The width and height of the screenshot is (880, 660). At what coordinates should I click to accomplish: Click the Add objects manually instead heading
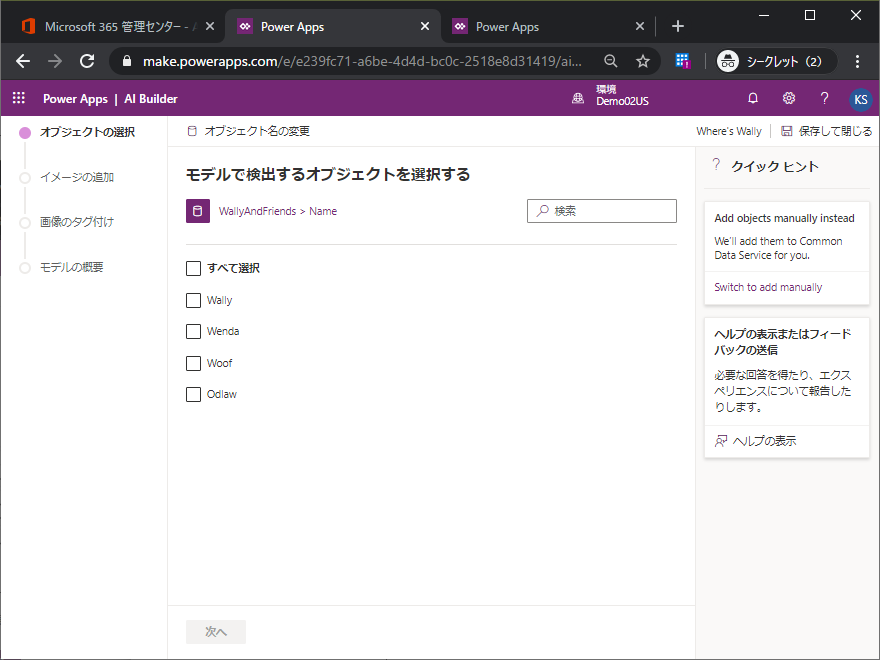[784, 218]
